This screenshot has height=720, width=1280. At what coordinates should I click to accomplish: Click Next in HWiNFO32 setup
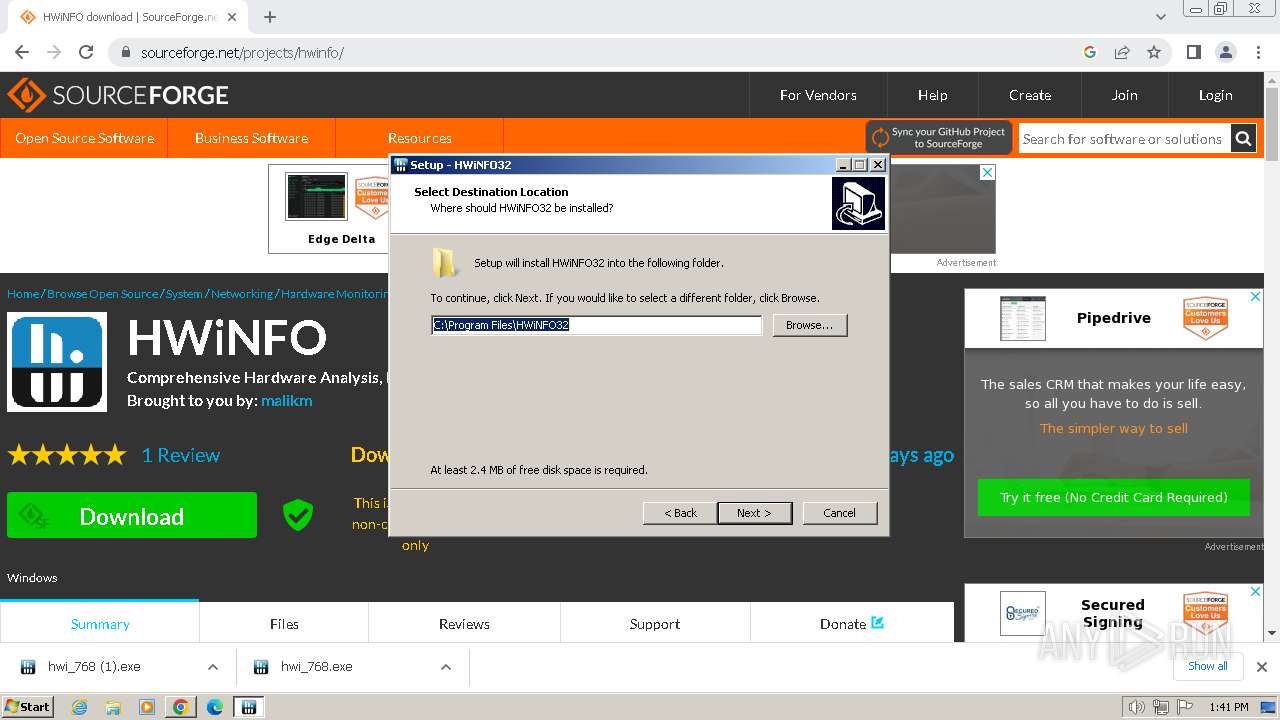click(755, 513)
